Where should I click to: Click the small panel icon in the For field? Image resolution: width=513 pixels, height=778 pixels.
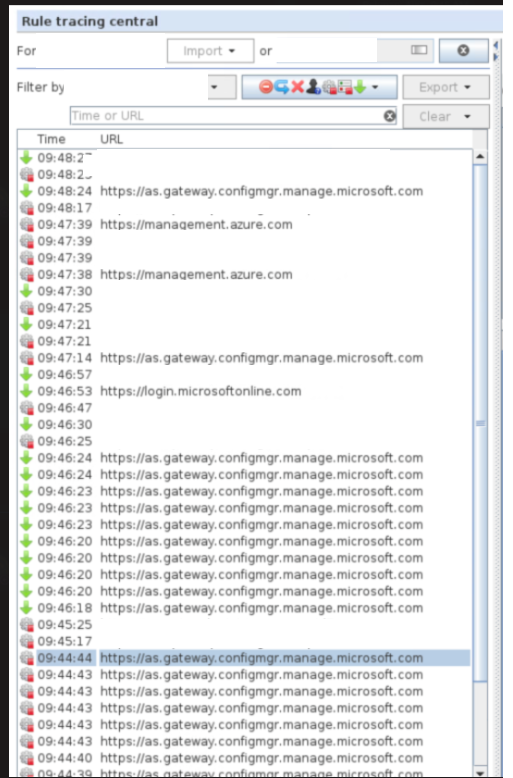click(419, 50)
